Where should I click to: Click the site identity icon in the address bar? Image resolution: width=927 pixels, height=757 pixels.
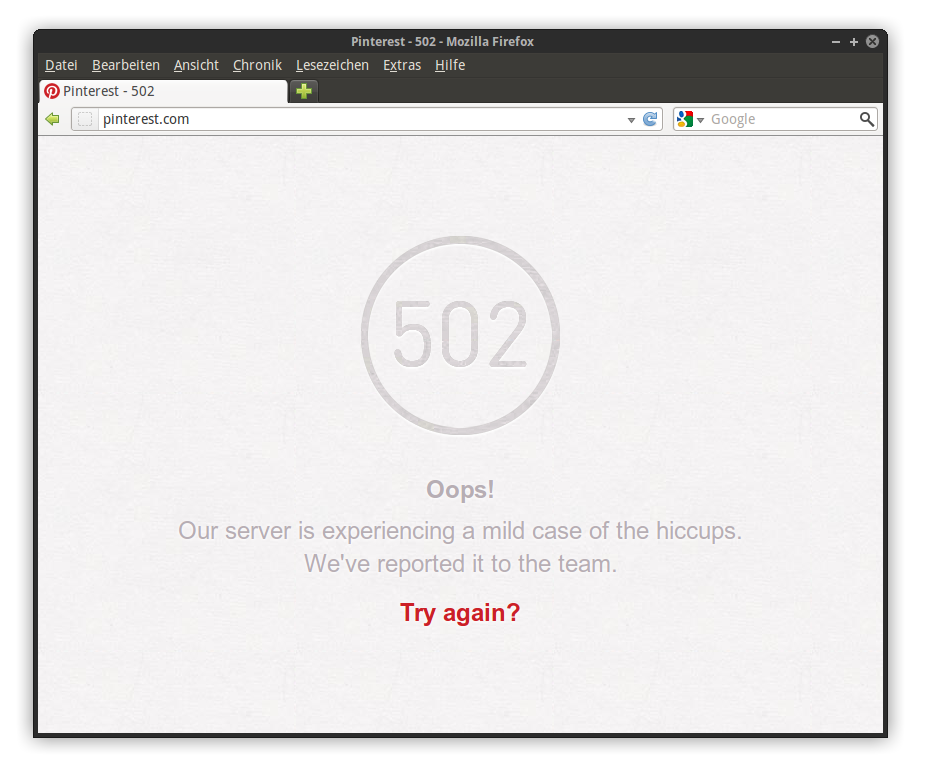tap(85, 119)
